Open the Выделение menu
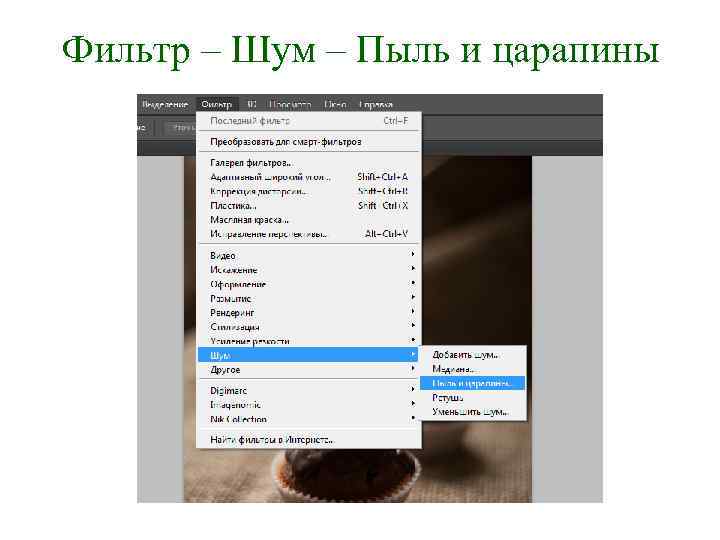Viewport: 720px width, 540px height. [x=164, y=105]
